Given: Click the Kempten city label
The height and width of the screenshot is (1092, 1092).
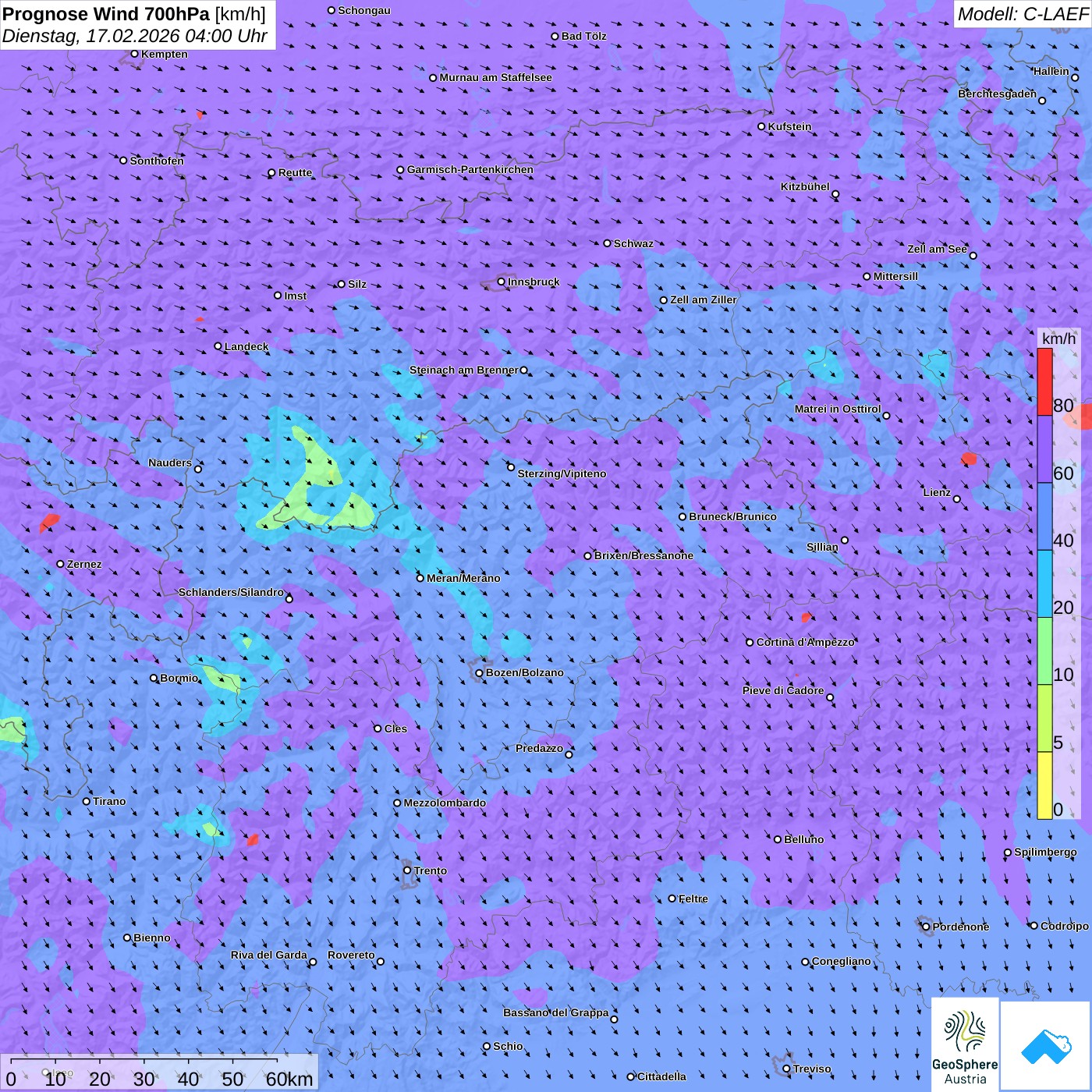Looking at the screenshot, I should tap(165, 54).
